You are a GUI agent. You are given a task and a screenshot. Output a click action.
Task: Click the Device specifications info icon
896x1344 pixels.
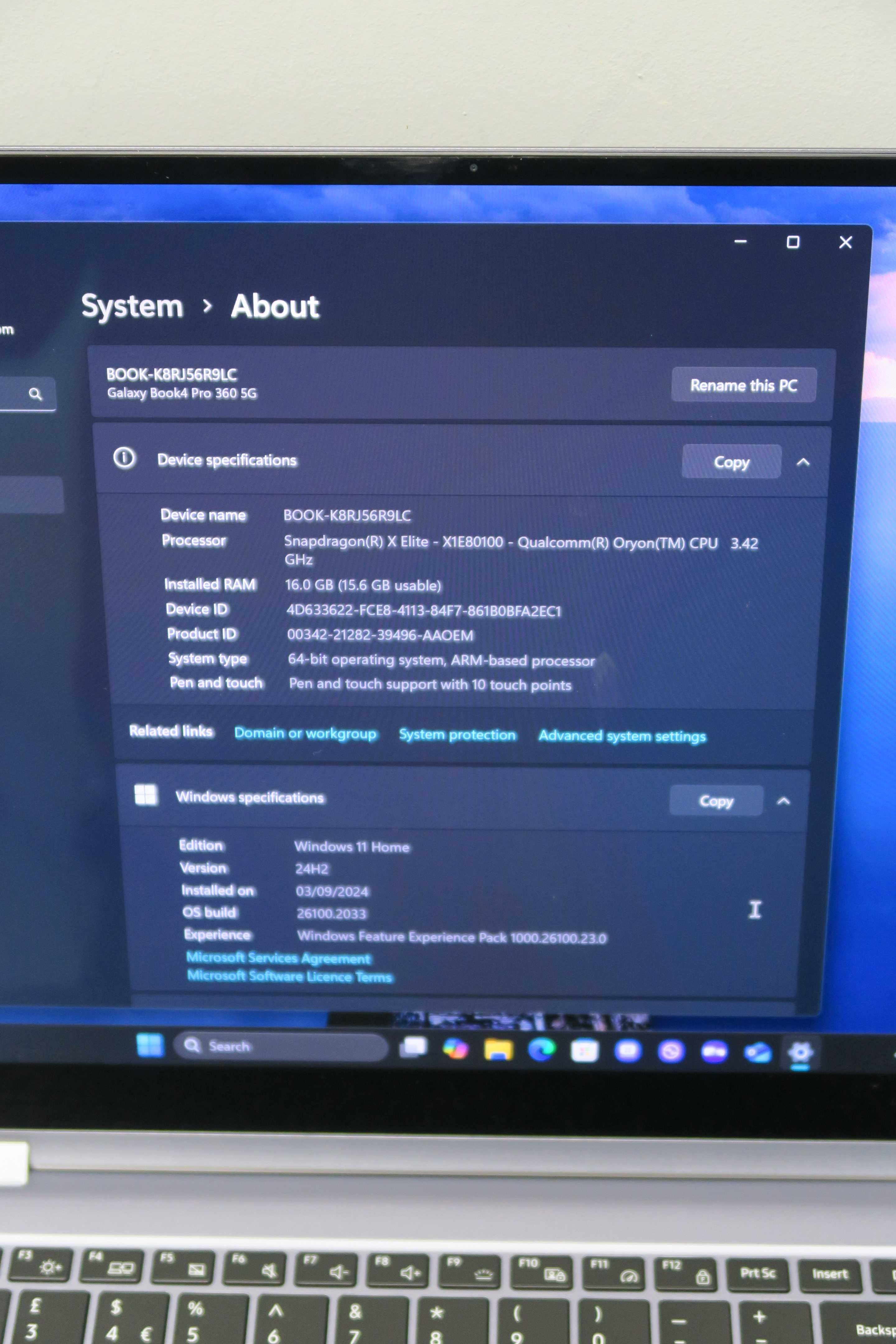[124, 458]
